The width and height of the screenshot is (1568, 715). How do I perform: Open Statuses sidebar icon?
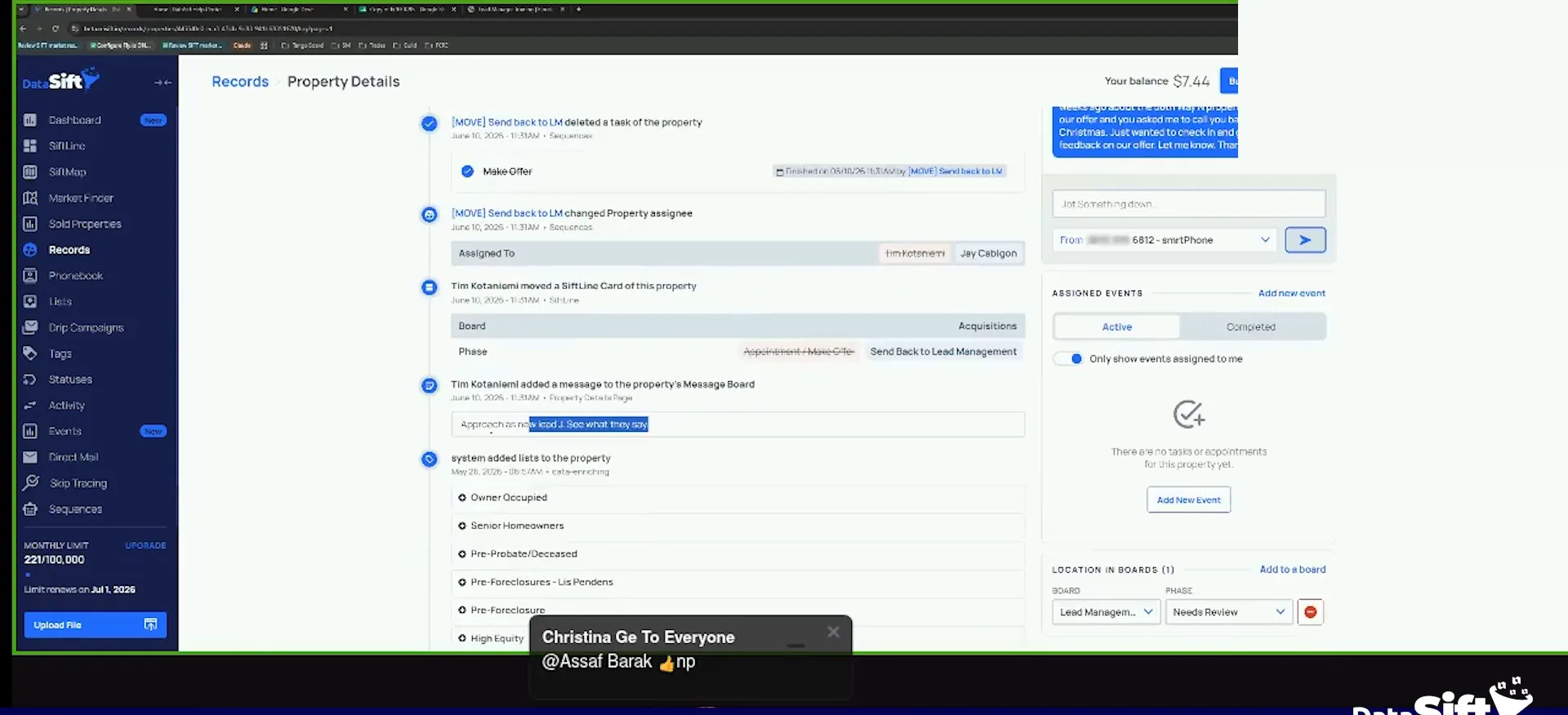pos(30,380)
